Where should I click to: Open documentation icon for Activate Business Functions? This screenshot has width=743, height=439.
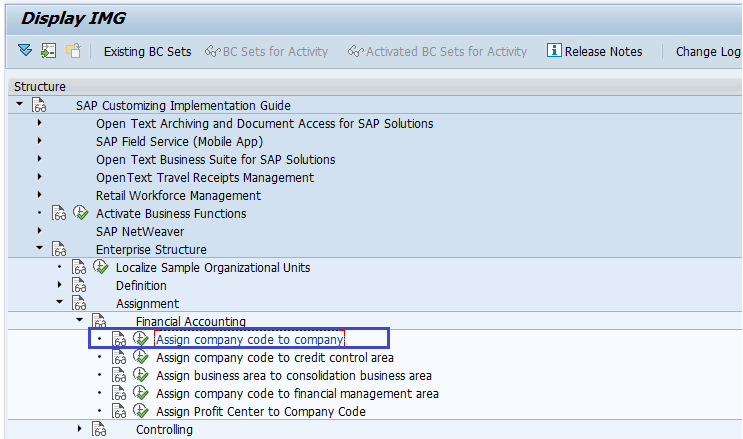(59, 213)
